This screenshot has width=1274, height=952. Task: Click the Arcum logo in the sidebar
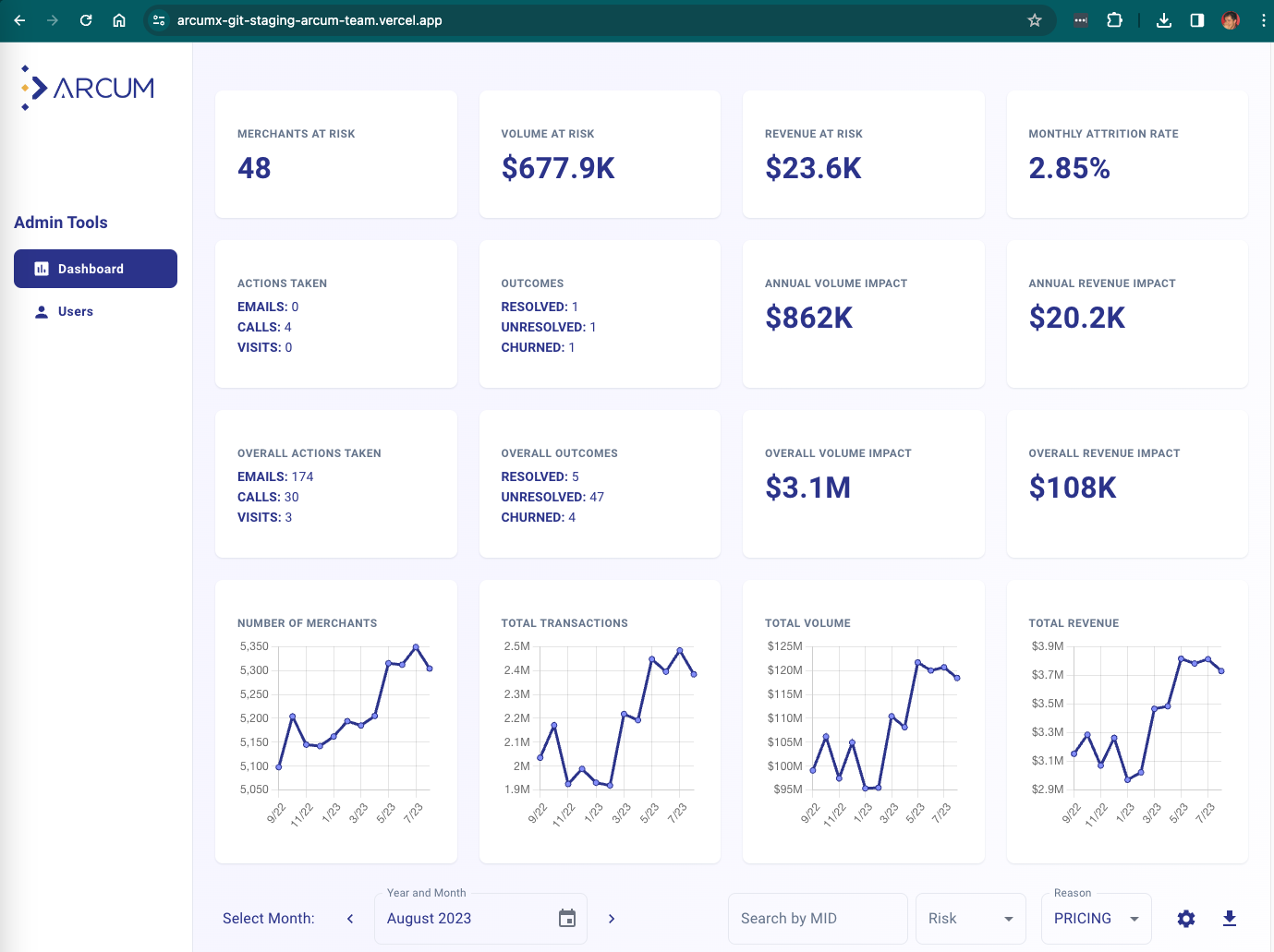(x=86, y=87)
